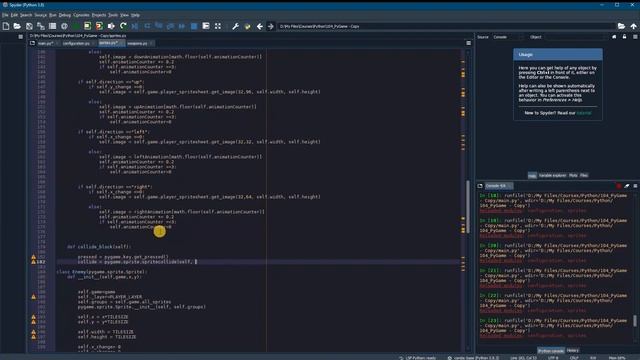The width and height of the screenshot is (640, 360).
Task: Step to next line in debugger
Action: pos(147,26)
